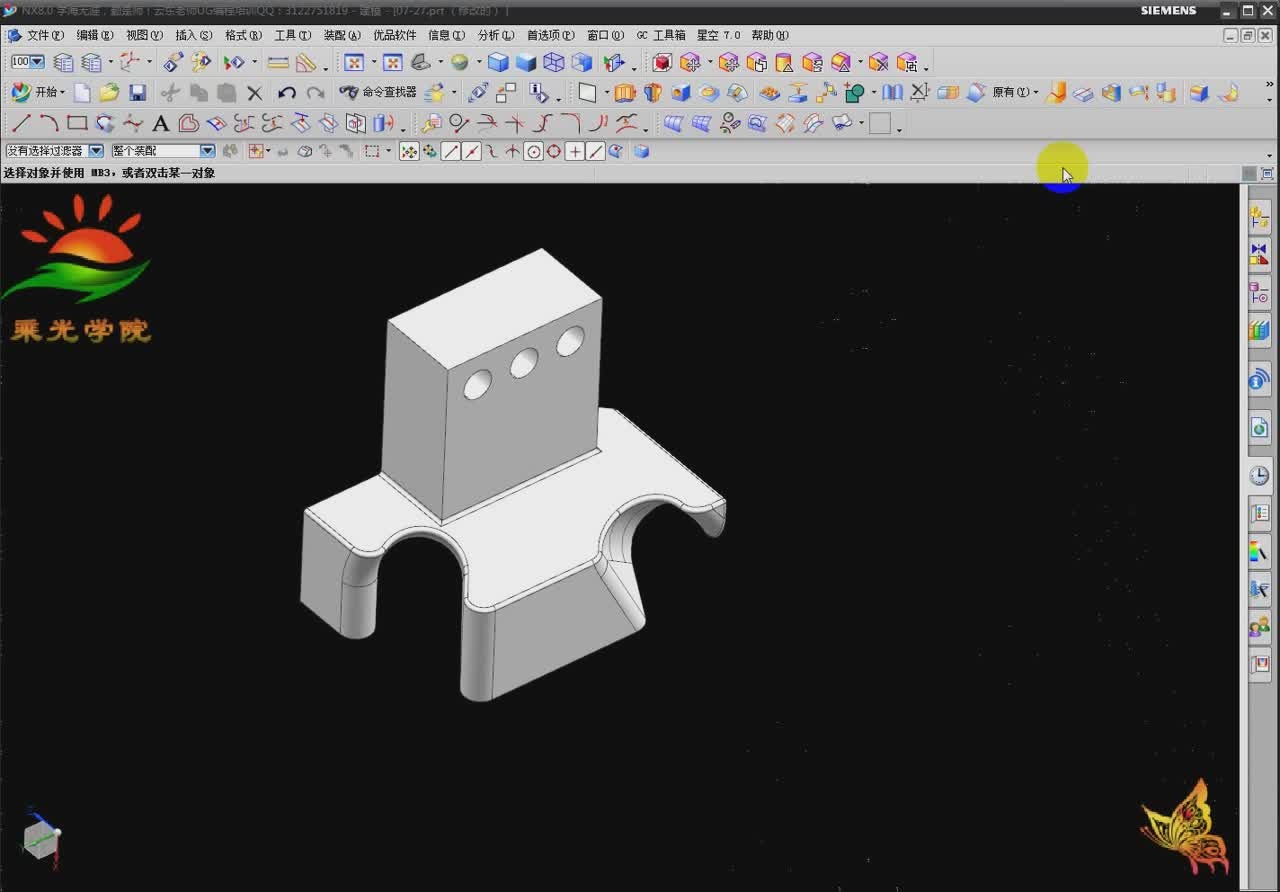Screen dimensions: 1280x892
Task: Select the Line curve tool
Action: click(x=20, y=124)
